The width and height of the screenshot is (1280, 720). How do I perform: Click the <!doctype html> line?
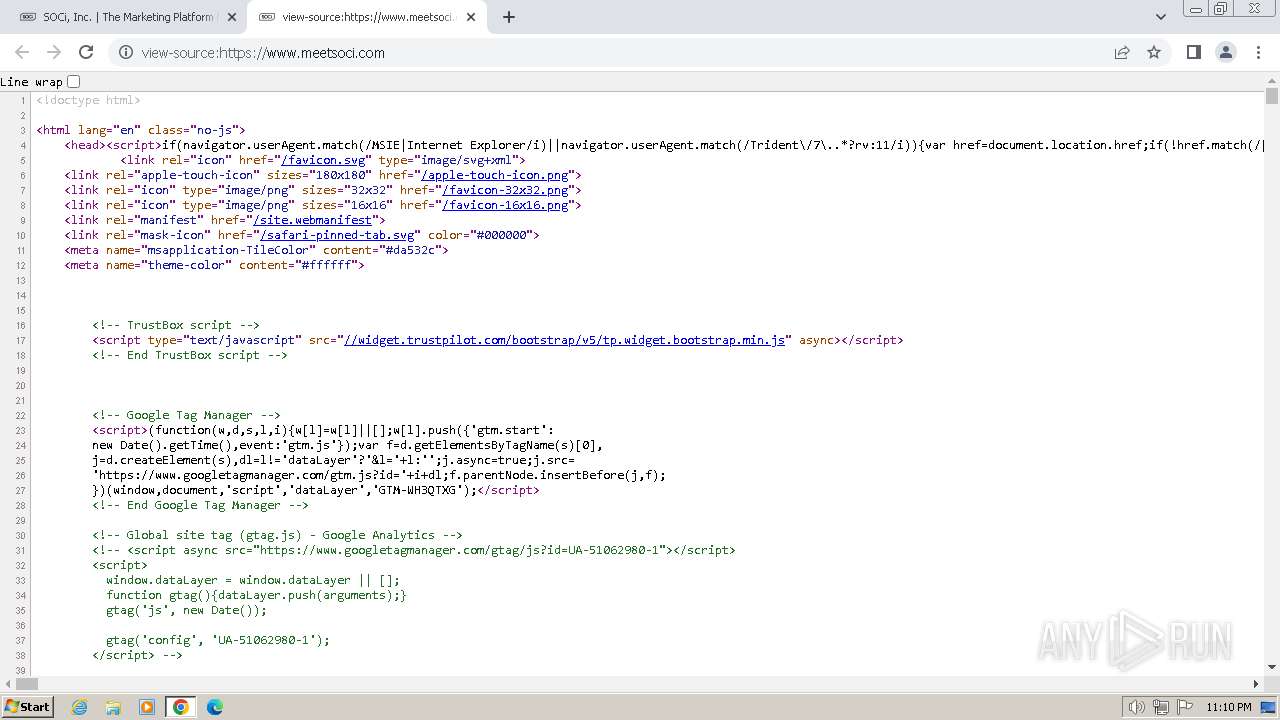click(88, 100)
